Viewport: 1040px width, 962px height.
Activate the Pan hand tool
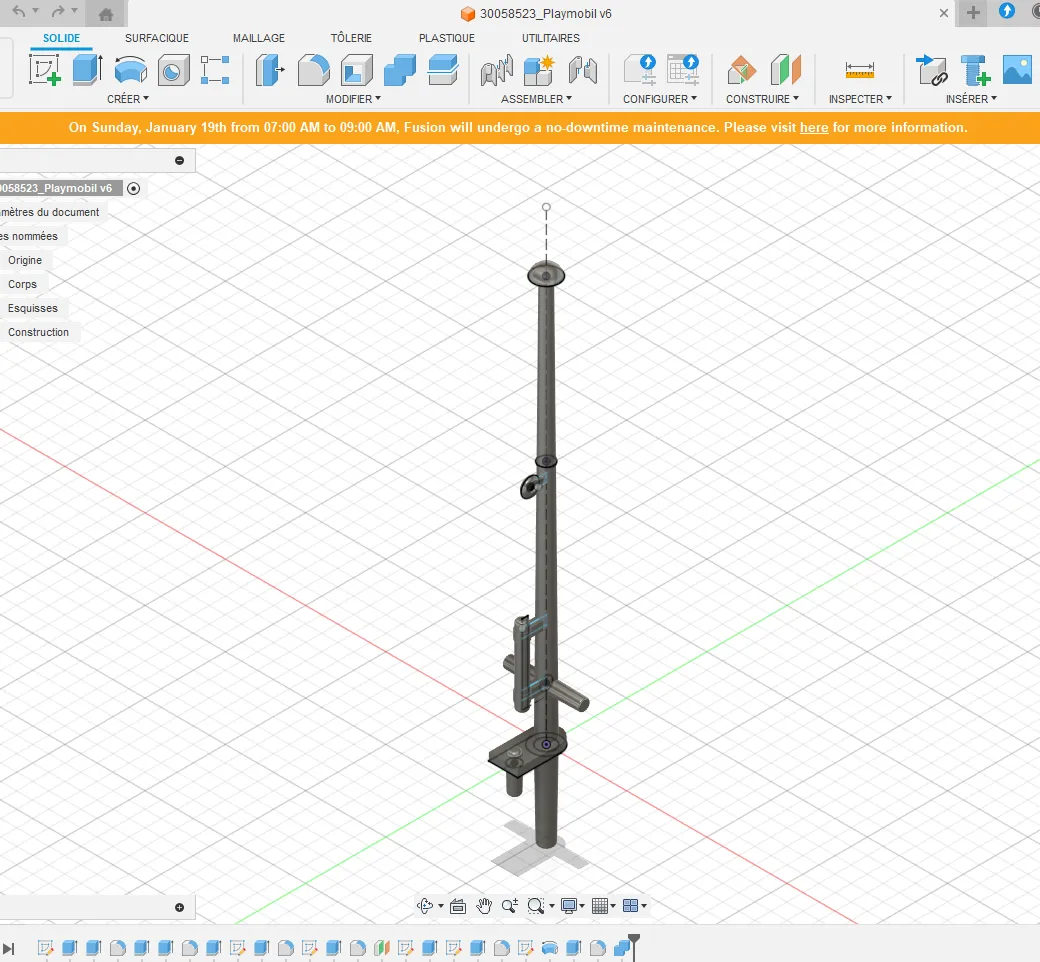point(484,906)
